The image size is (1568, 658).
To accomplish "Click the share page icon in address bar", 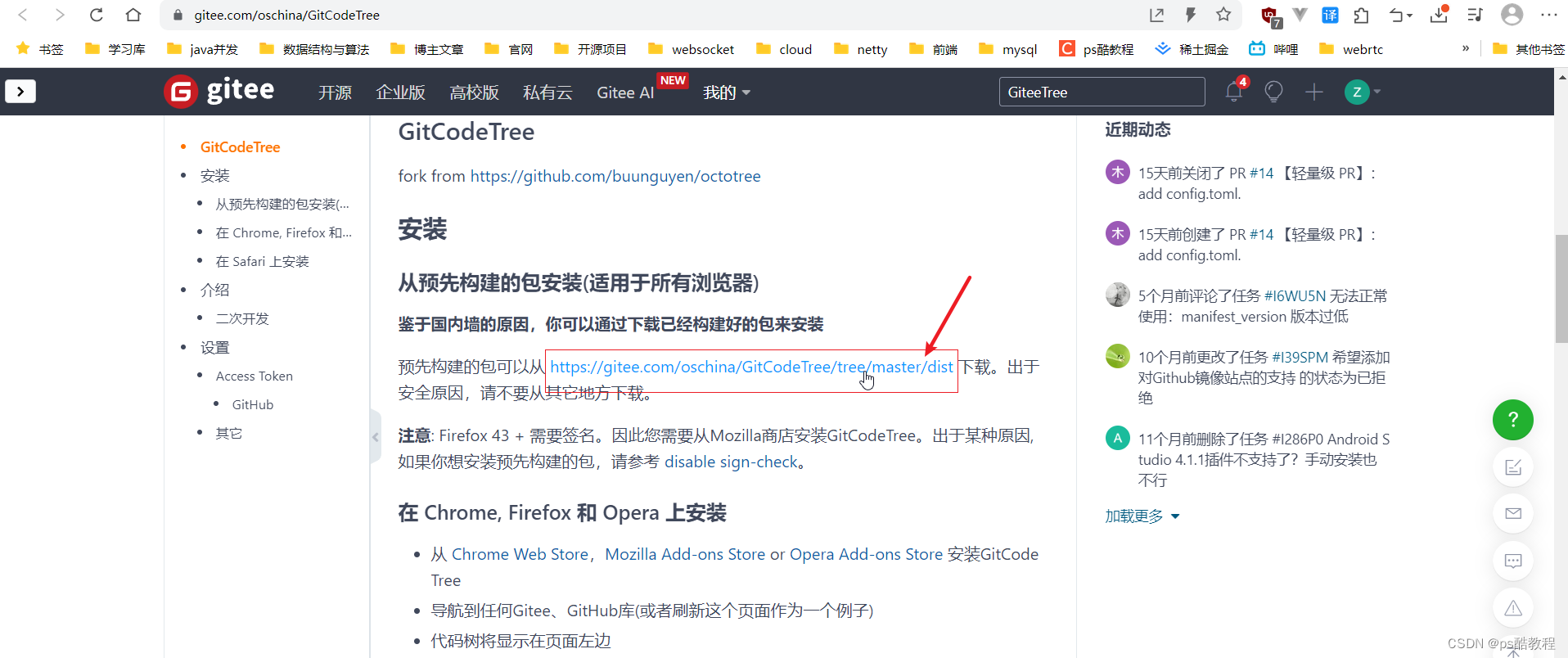I will click(1156, 15).
